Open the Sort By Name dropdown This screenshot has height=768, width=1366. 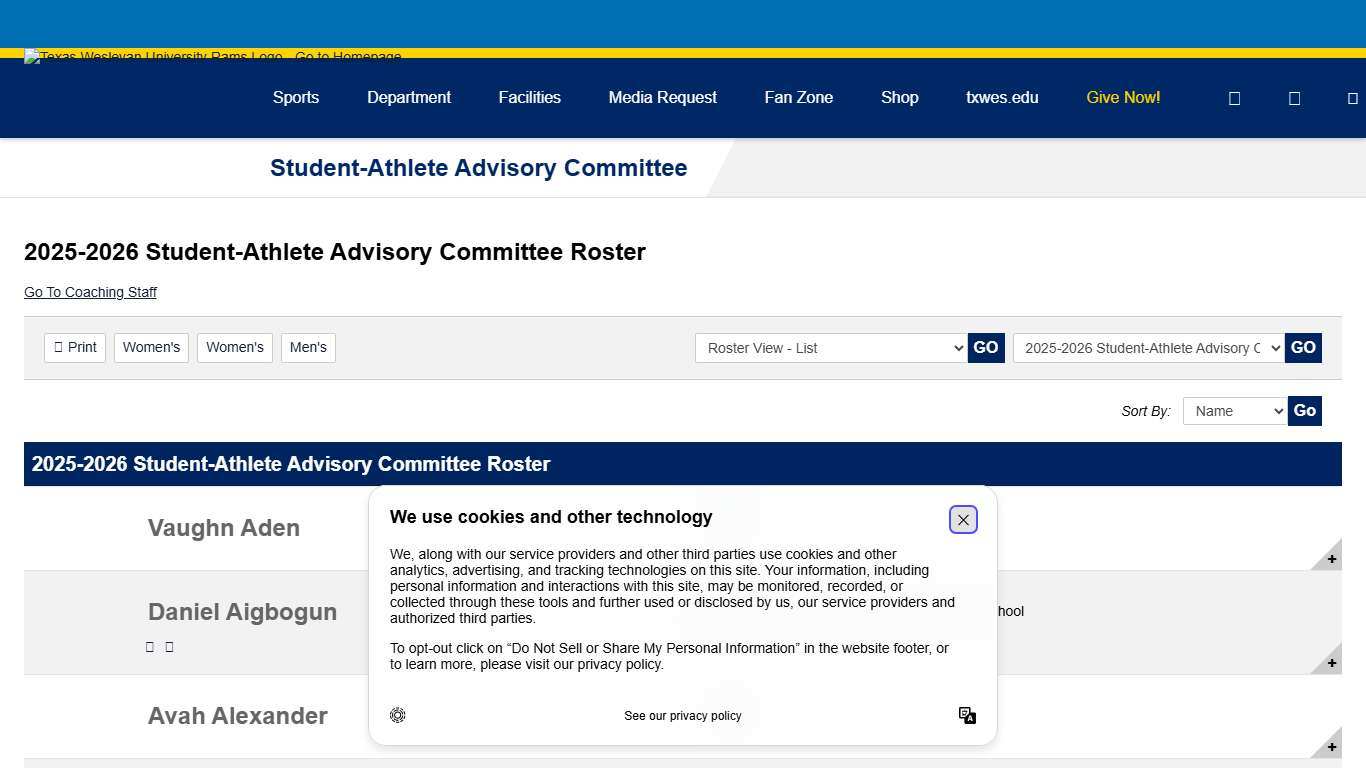pyautogui.click(x=1234, y=410)
